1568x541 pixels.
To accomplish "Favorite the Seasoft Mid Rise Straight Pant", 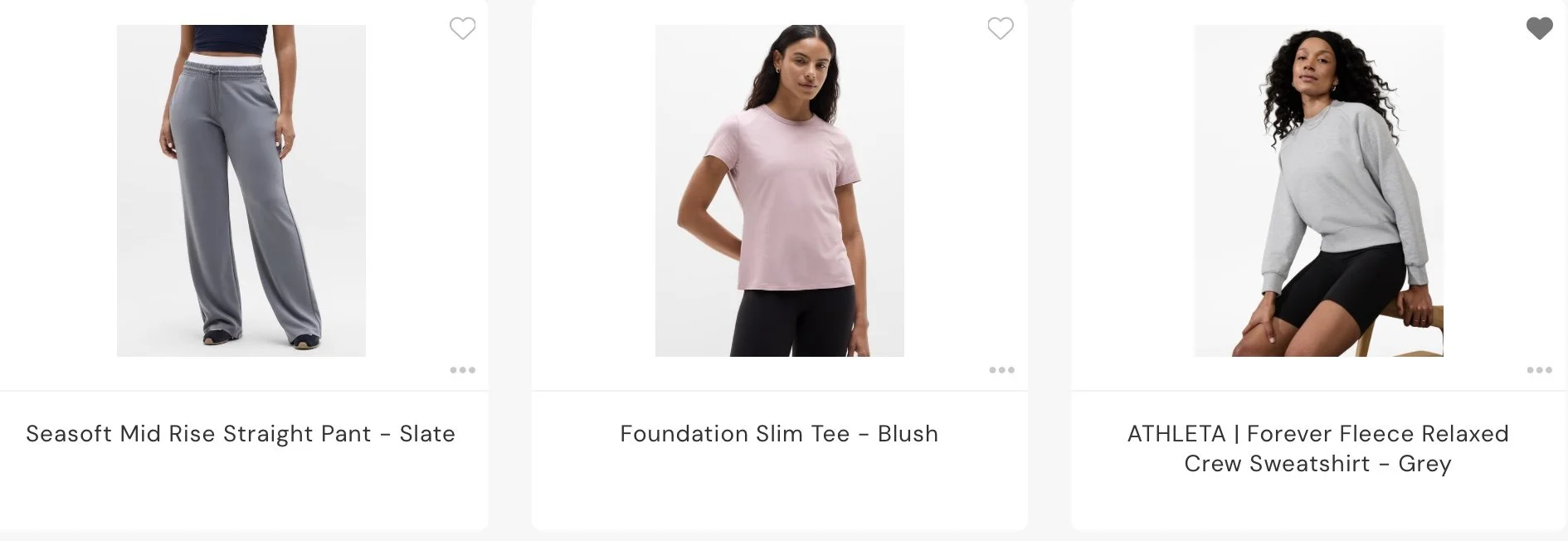I will [x=462, y=28].
